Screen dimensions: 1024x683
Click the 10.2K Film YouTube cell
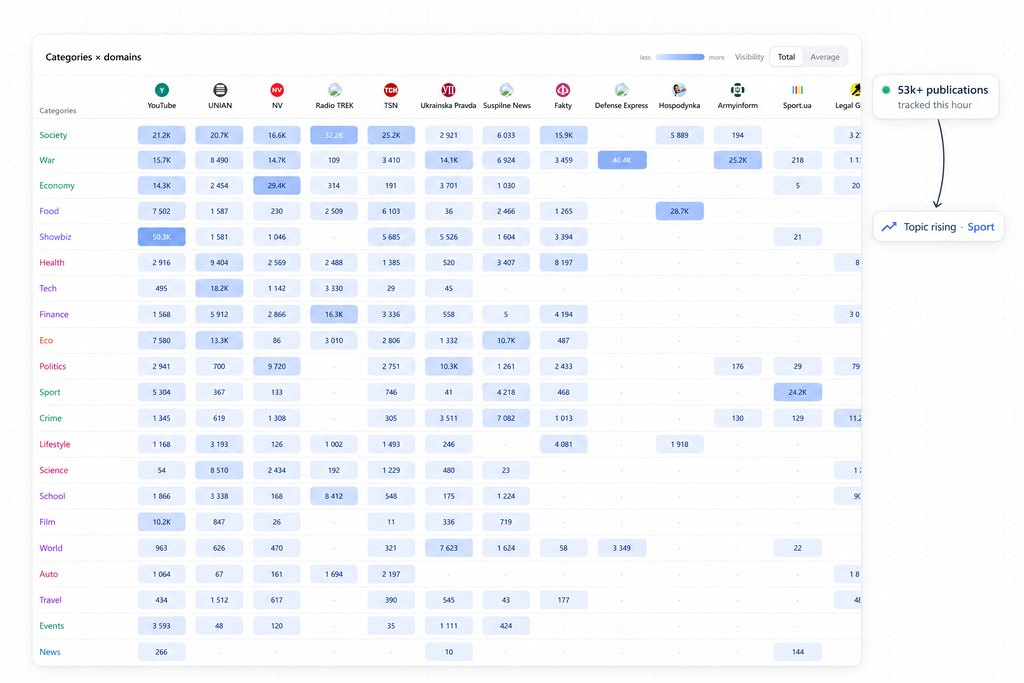click(x=161, y=522)
